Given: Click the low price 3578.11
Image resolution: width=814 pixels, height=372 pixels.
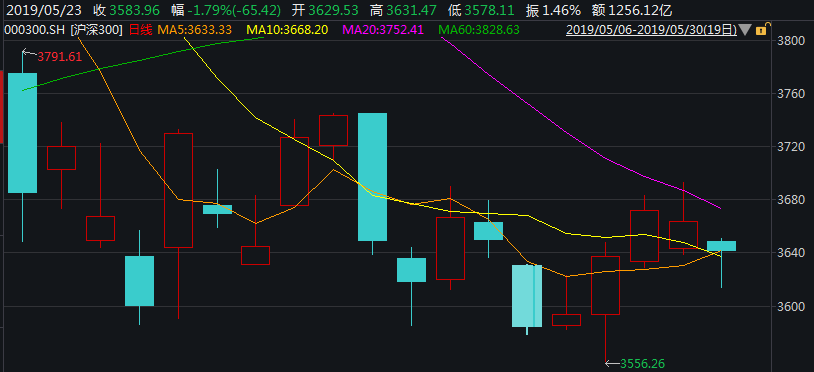Looking at the screenshot, I should 490,9.
